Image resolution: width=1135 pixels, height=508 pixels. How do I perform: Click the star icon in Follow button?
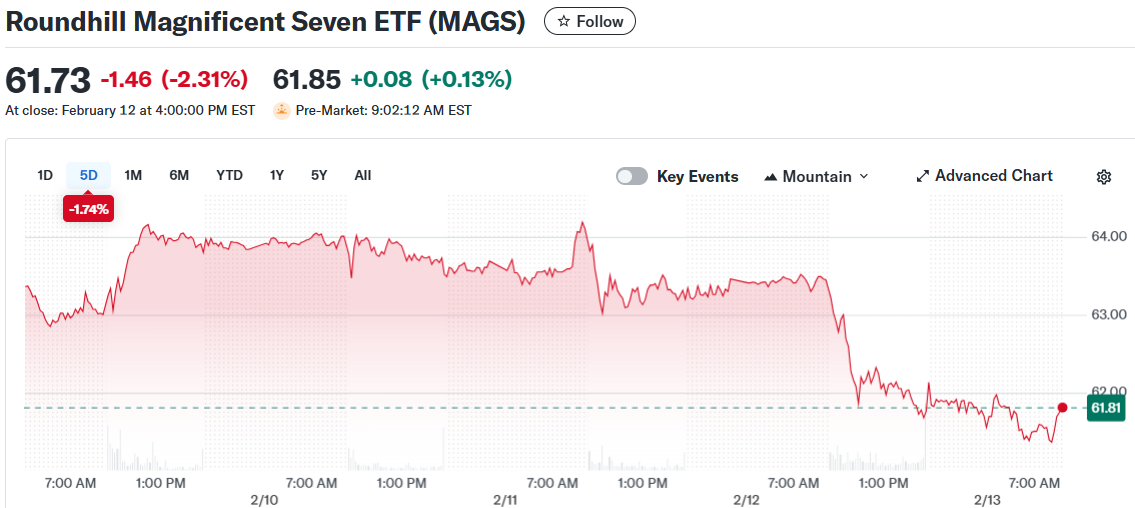(564, 21)
